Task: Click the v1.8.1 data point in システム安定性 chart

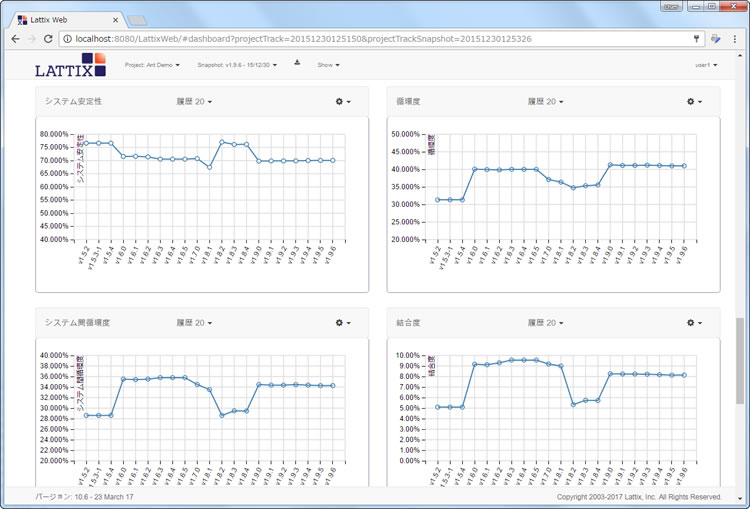Action: [x=210, y=167]
